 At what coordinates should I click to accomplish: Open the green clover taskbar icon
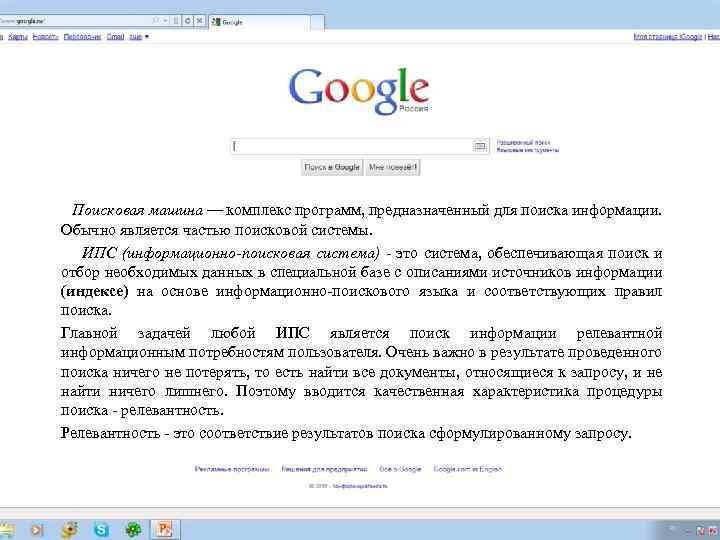tap(134, 530)
